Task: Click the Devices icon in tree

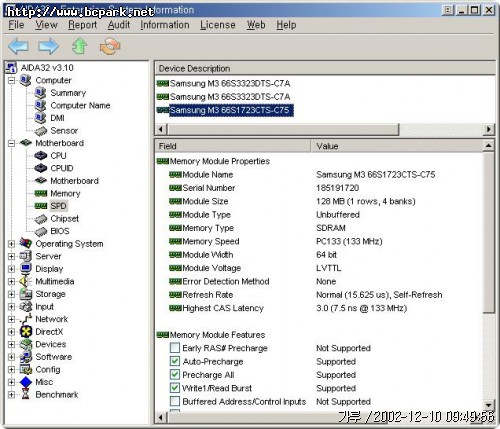Action: (x=26, y=344)
